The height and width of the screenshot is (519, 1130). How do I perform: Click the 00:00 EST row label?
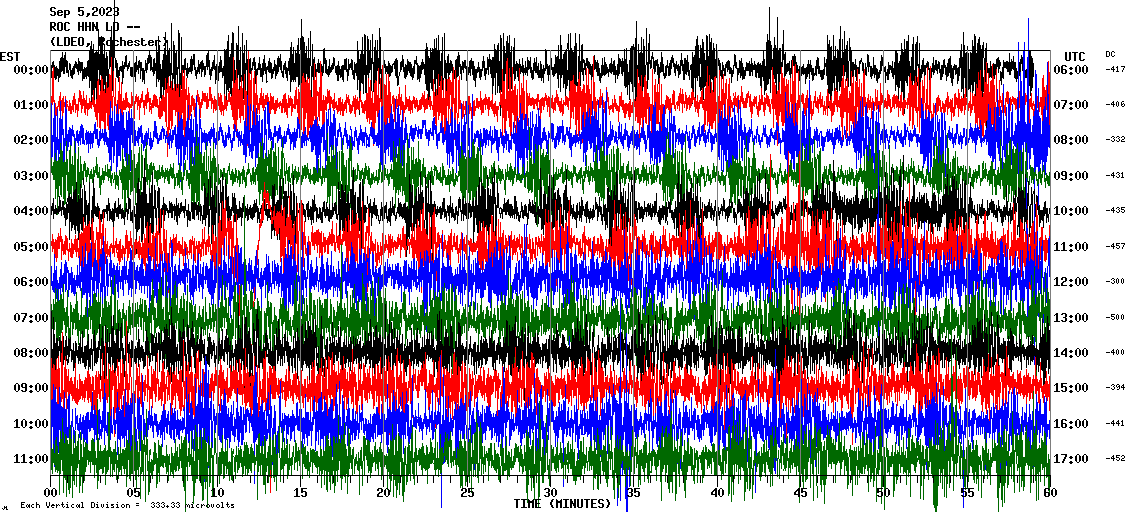coord(32,70)
